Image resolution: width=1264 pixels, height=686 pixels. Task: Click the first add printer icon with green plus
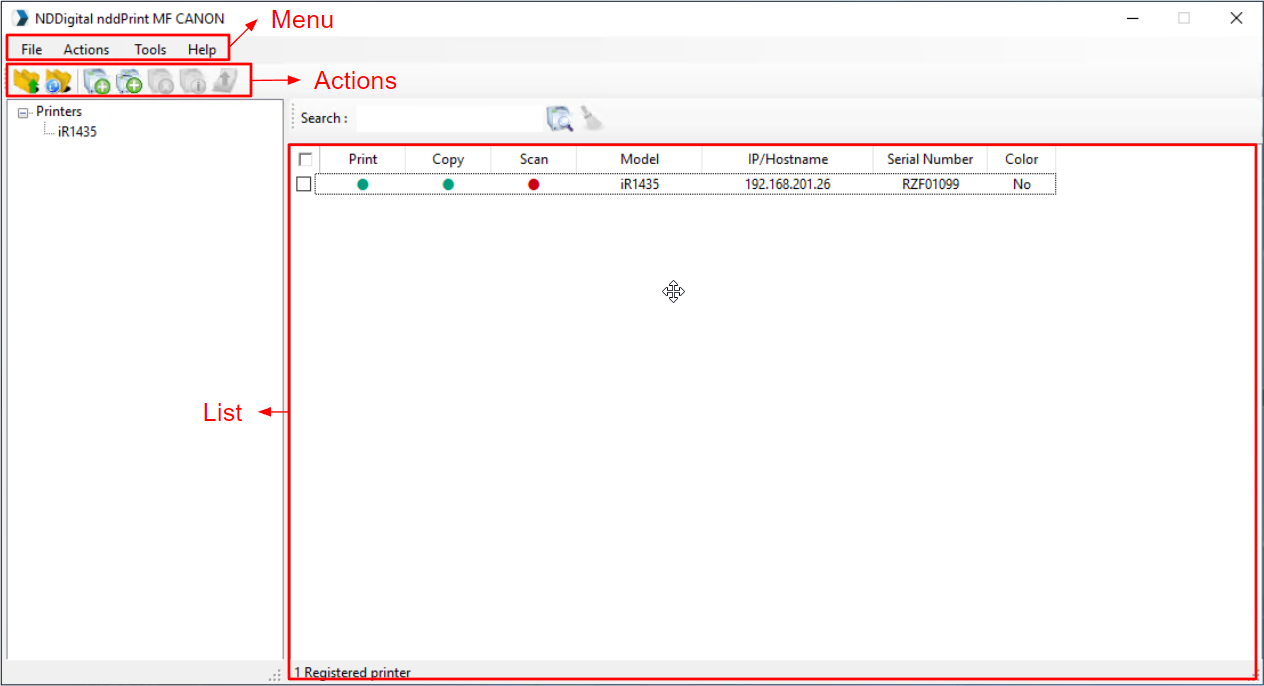[x=96, y=82]
